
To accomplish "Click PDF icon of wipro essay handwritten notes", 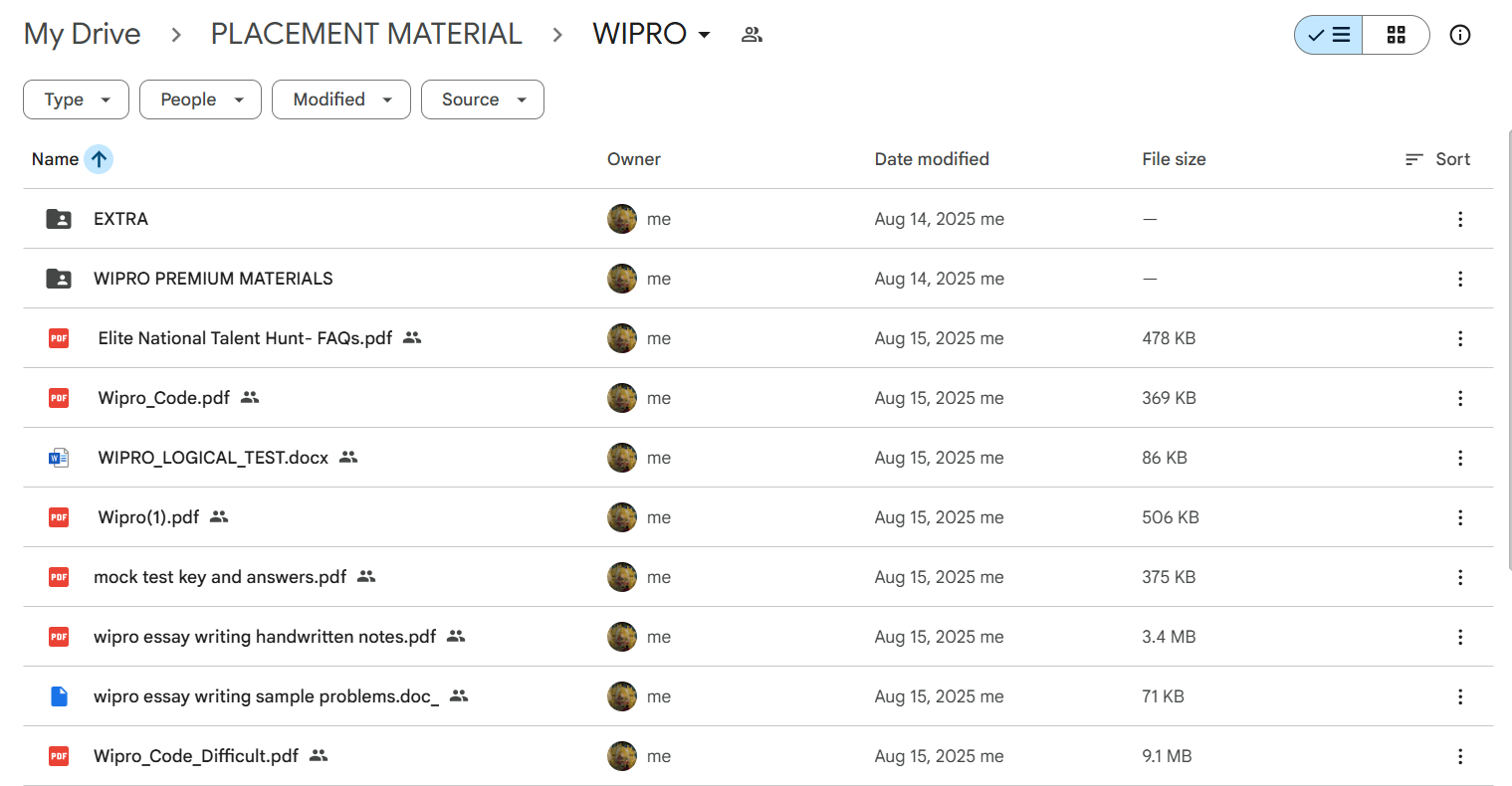I will 59,637.
